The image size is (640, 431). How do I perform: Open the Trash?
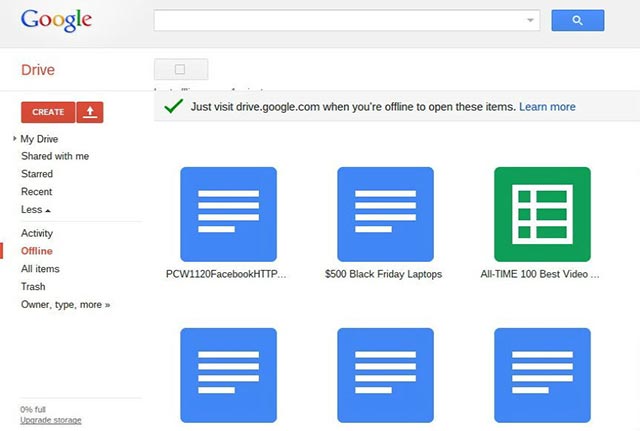tap(33, 287)
